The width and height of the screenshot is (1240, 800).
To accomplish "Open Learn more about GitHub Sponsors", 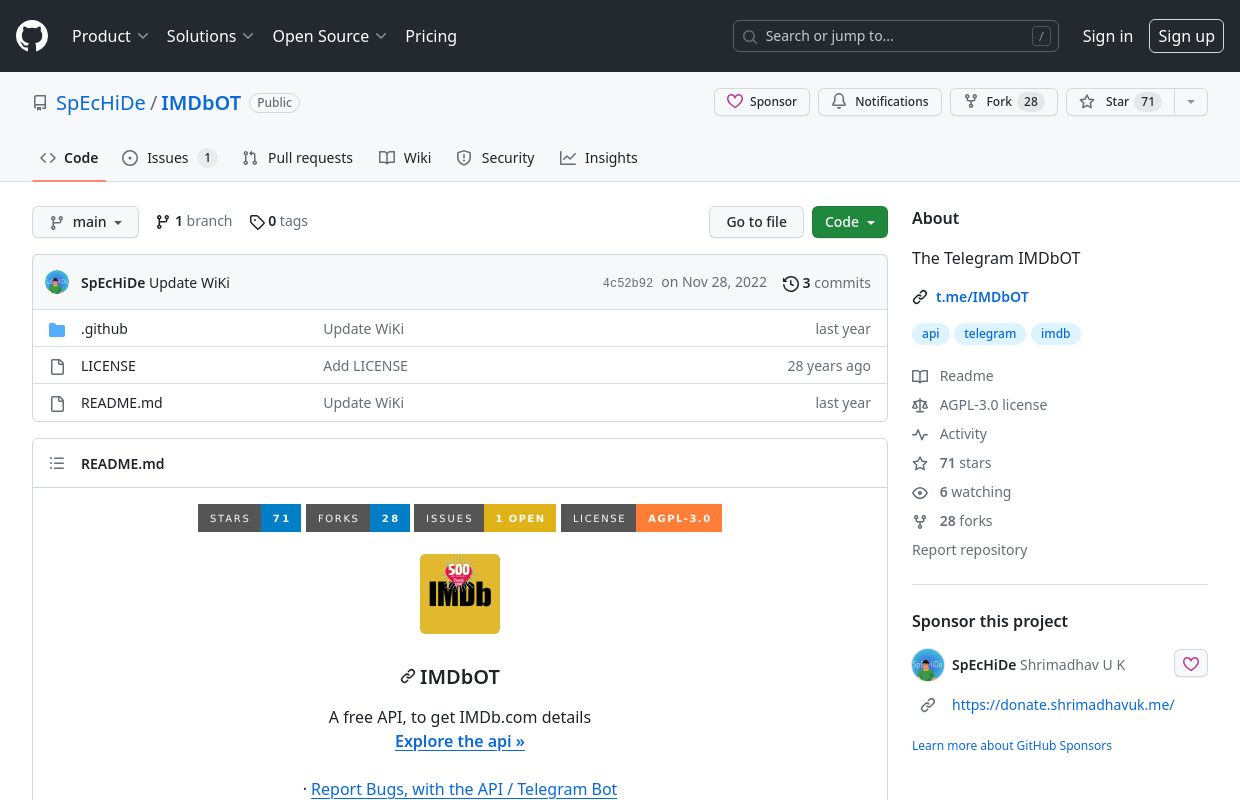I will click(1012, 746).
